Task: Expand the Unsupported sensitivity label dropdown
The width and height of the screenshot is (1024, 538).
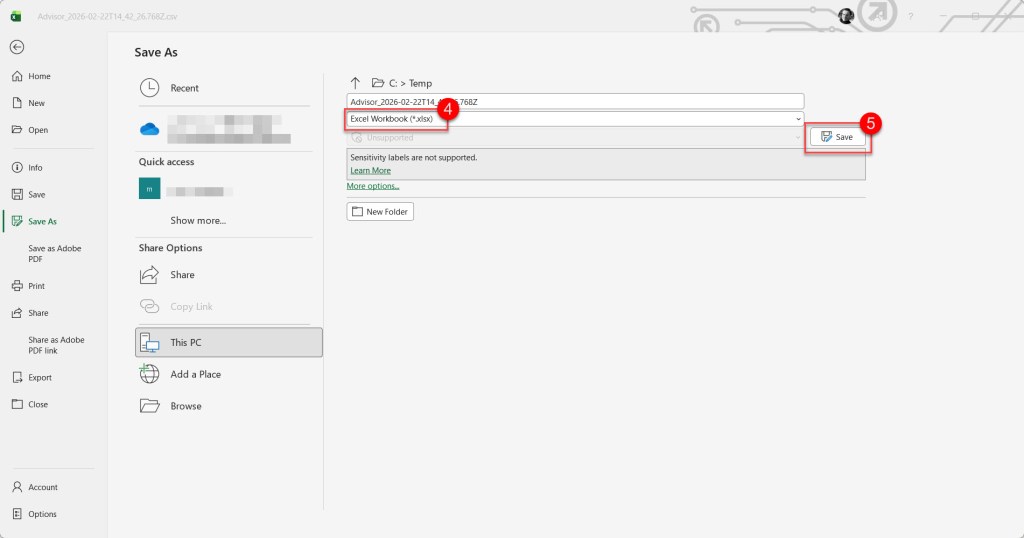Action: (x=575, y=138)
